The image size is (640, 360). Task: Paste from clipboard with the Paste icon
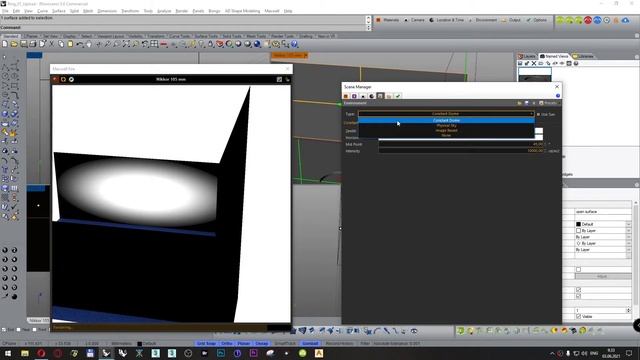pos(70,44)
